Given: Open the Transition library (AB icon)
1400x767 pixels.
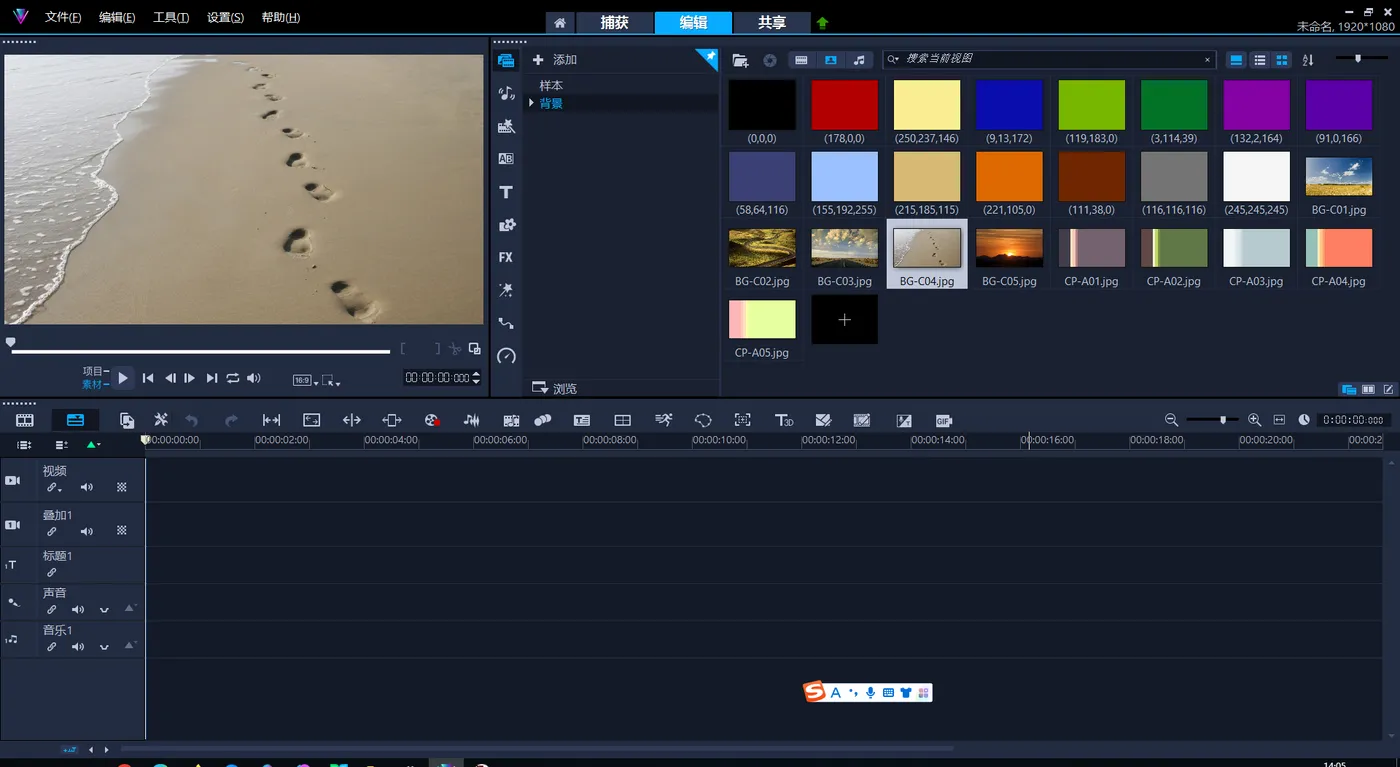Looking at the screenshot, I should (506, 159).
